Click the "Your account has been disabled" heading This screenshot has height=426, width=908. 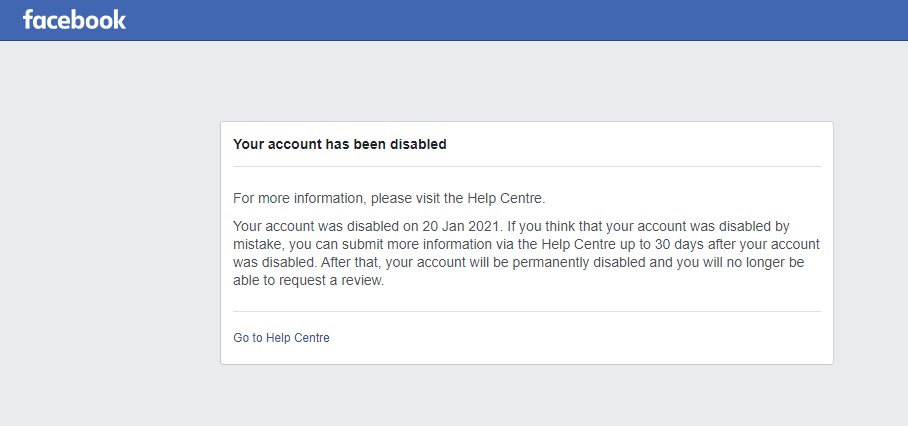tap(339, 144)
